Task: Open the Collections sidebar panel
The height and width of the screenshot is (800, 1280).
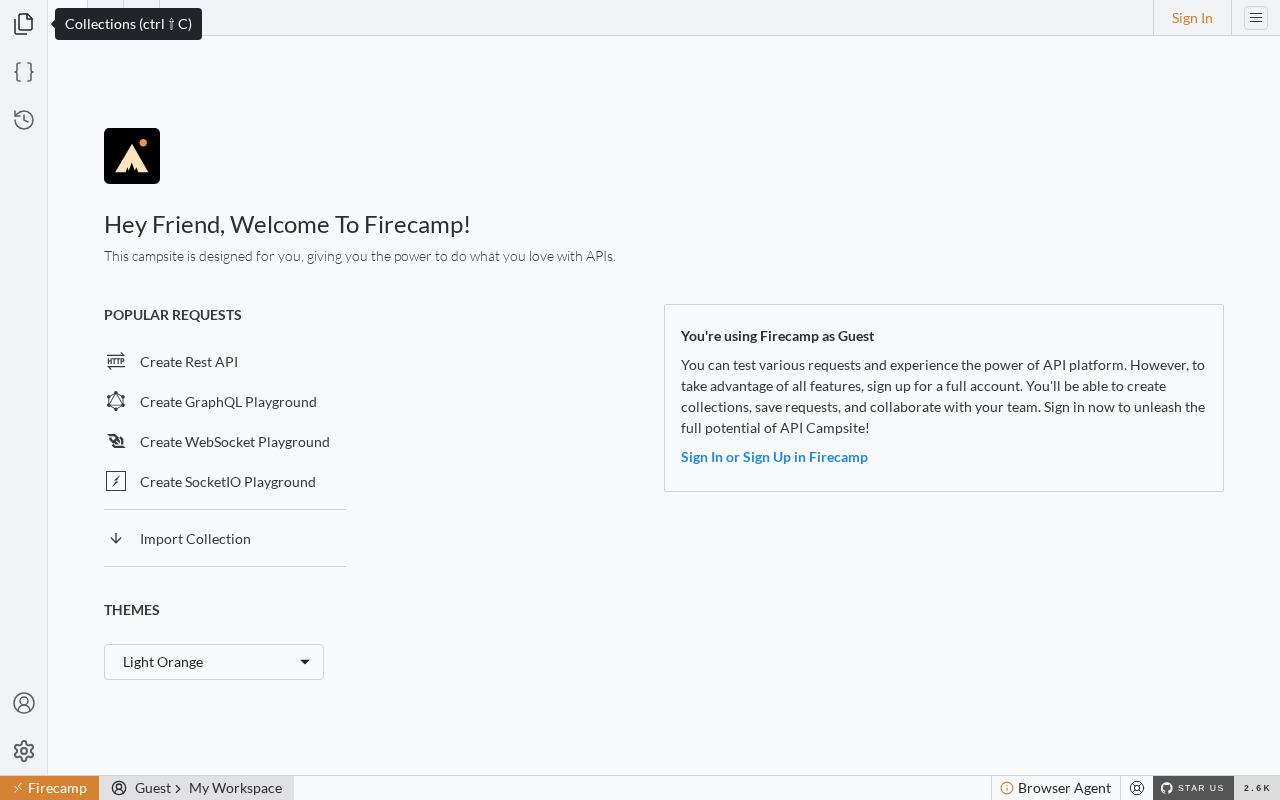Action: (24, 24)
